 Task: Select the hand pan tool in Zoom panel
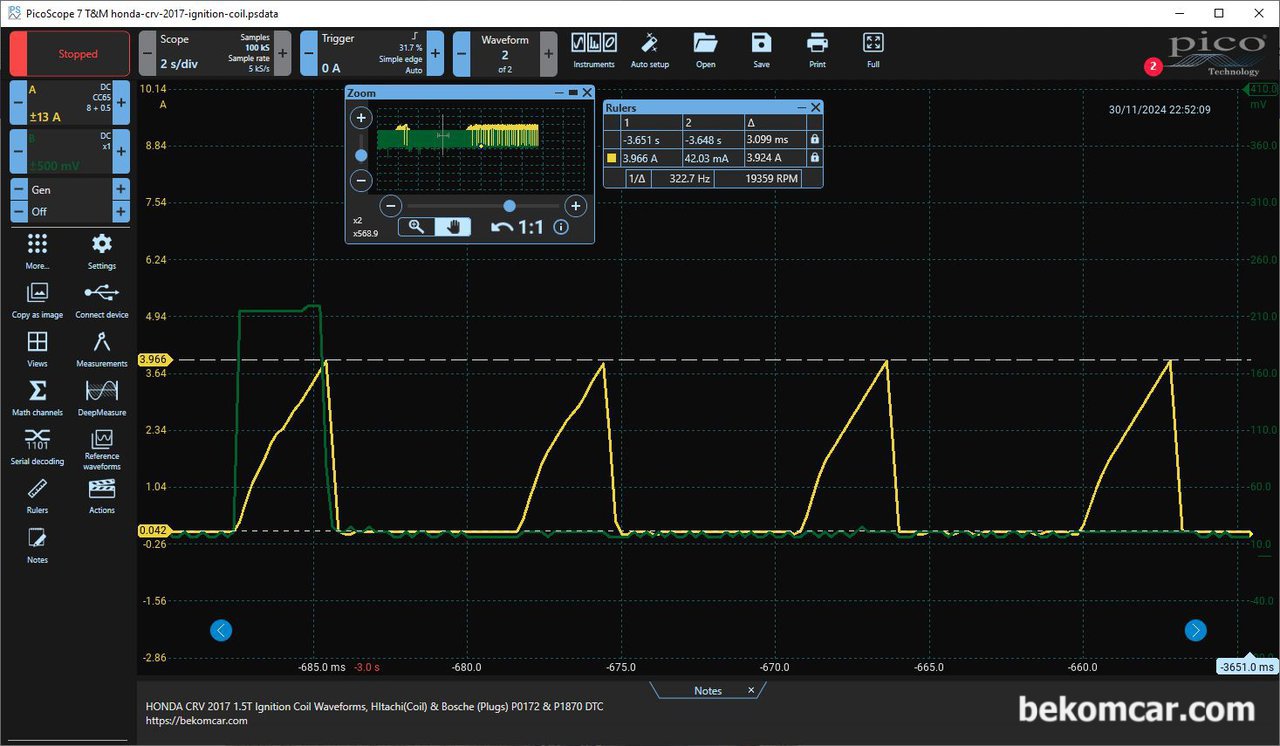click(x=453, y=227)
